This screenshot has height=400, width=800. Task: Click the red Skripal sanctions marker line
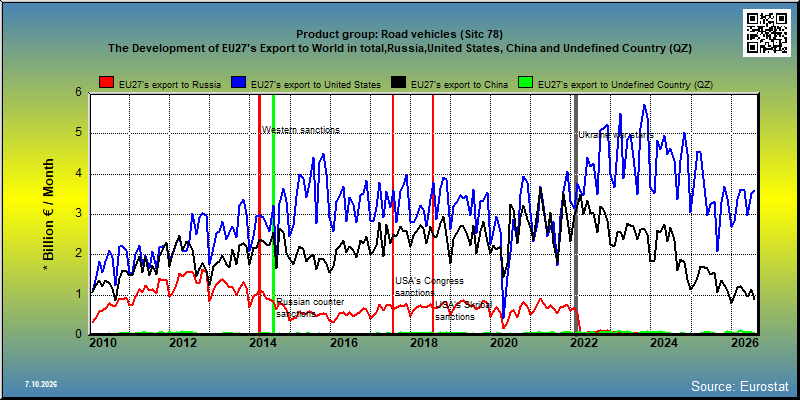click(433, 214)
